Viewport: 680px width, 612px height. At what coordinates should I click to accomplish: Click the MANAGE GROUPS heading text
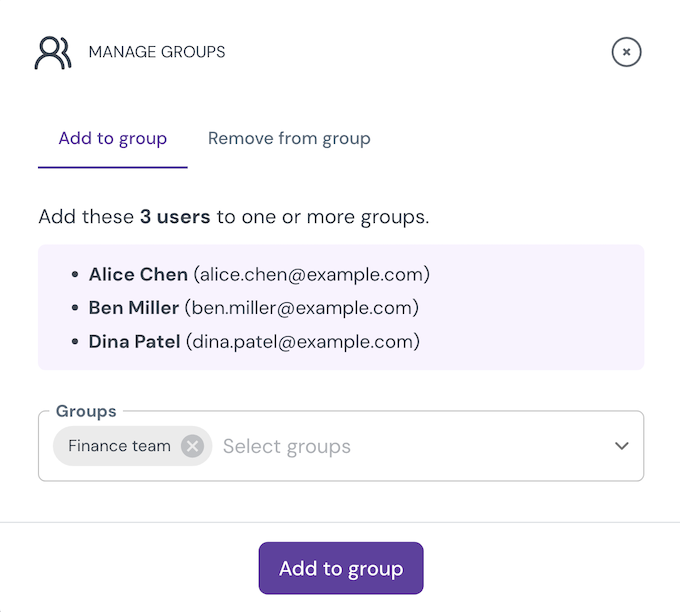click(157, 52)
